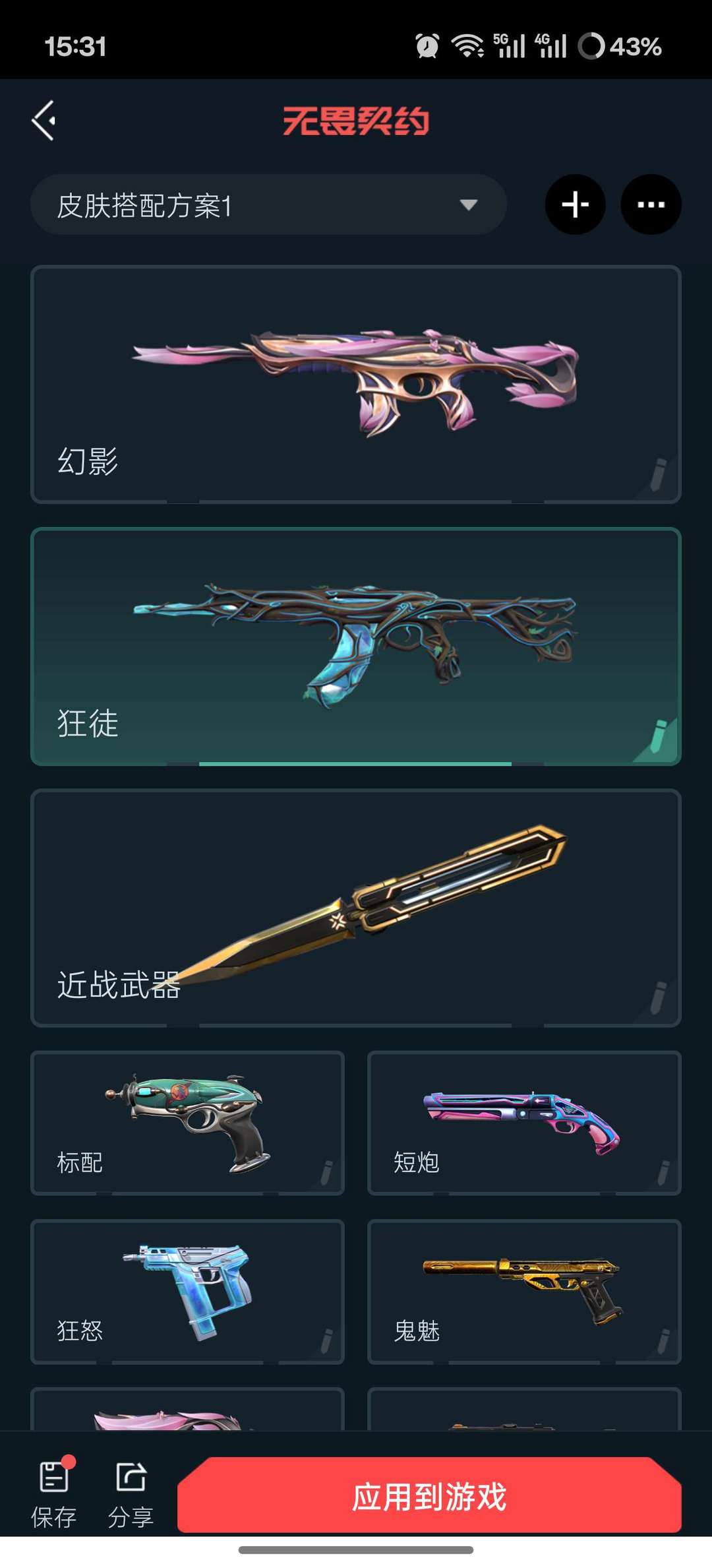This screenshot has height=1568, width=712.
Task: Click the dropdown arrow beside 皮肤搭配方案1
Action: tap(468, 205)
